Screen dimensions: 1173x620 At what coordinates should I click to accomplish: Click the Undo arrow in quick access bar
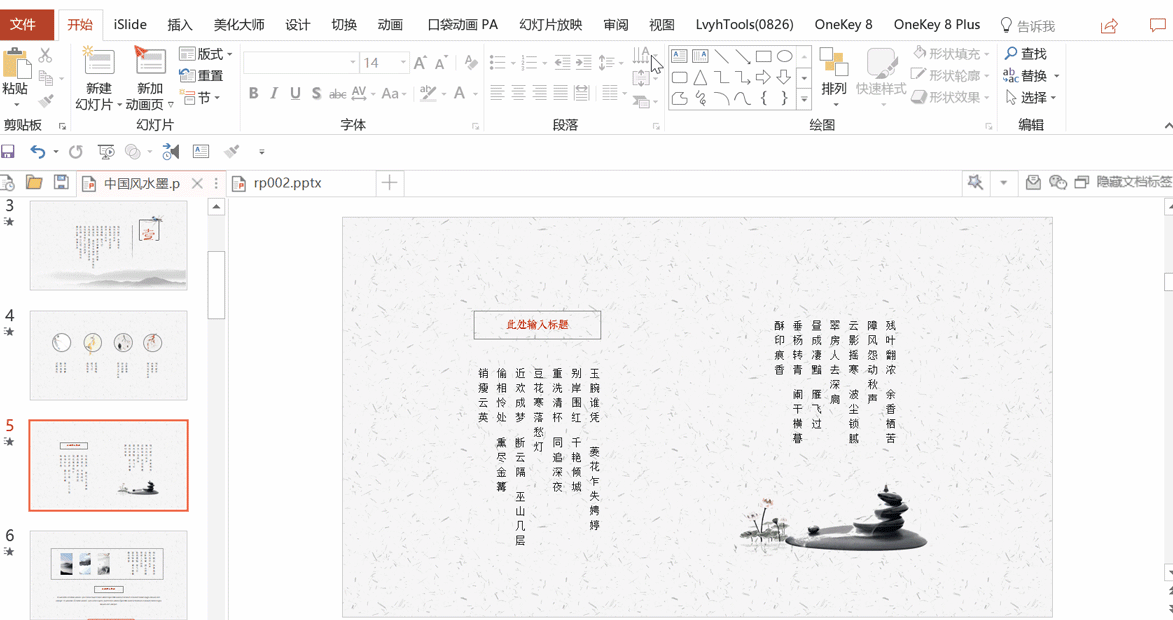tap(37, 152)
